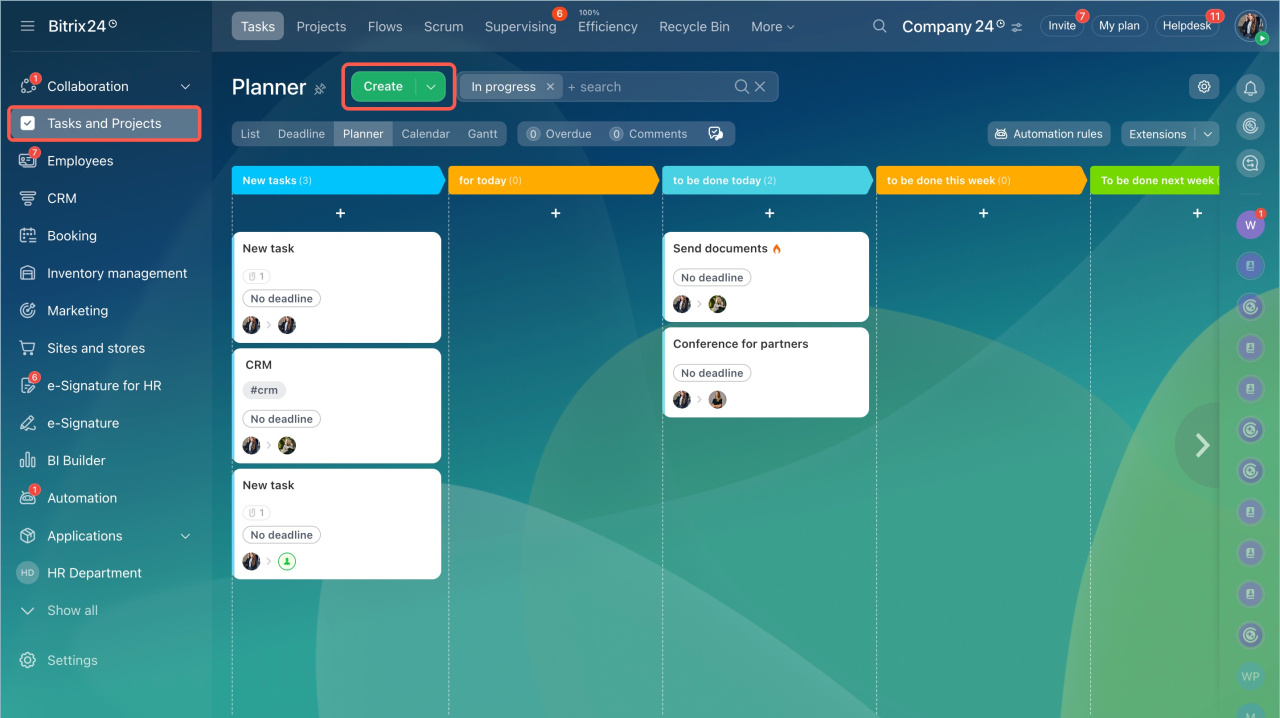Open the More menu in top navigation
Screen dimensions: 1280x718
click(772, 27)
